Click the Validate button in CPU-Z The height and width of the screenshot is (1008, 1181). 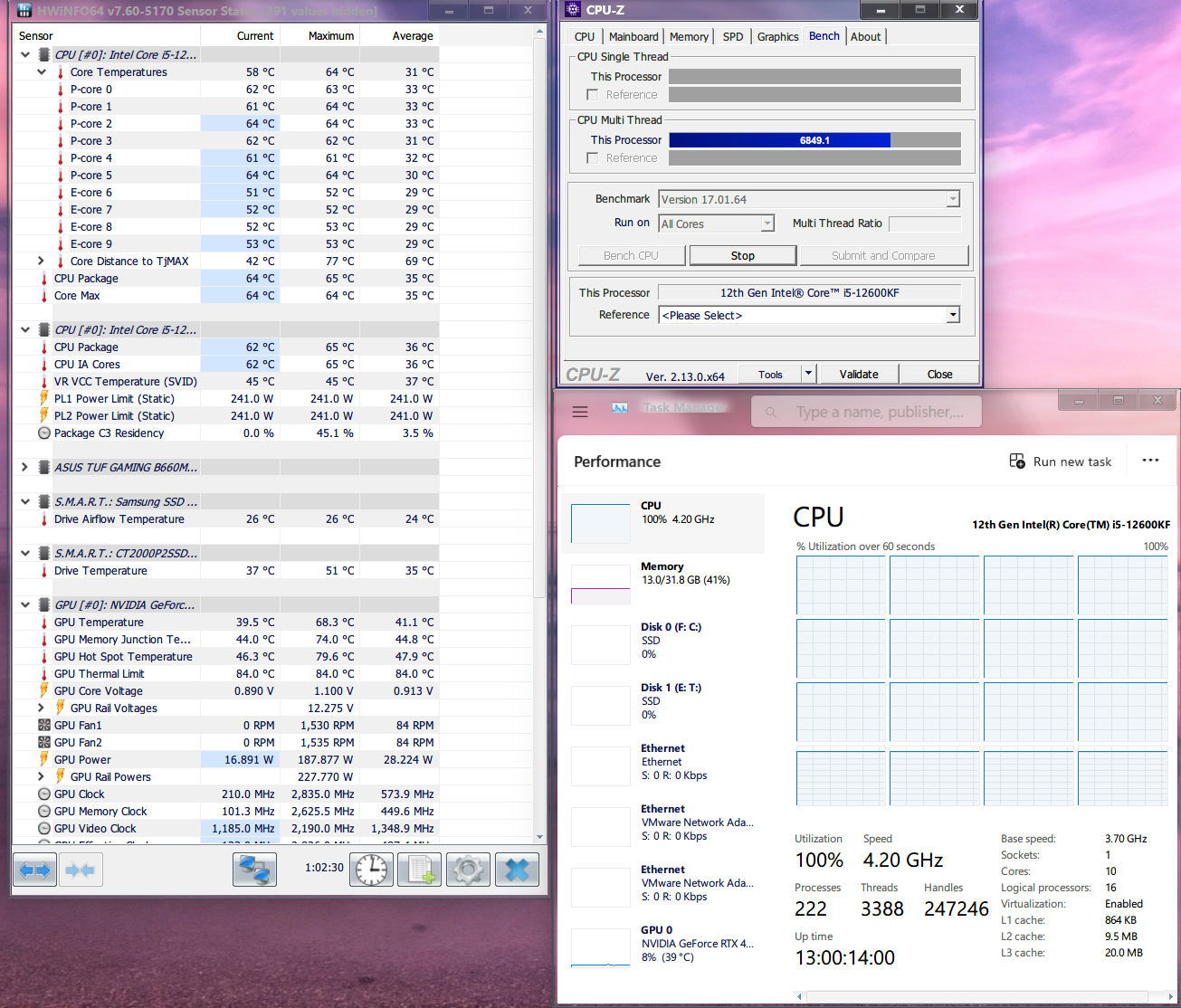pos(858,375)
